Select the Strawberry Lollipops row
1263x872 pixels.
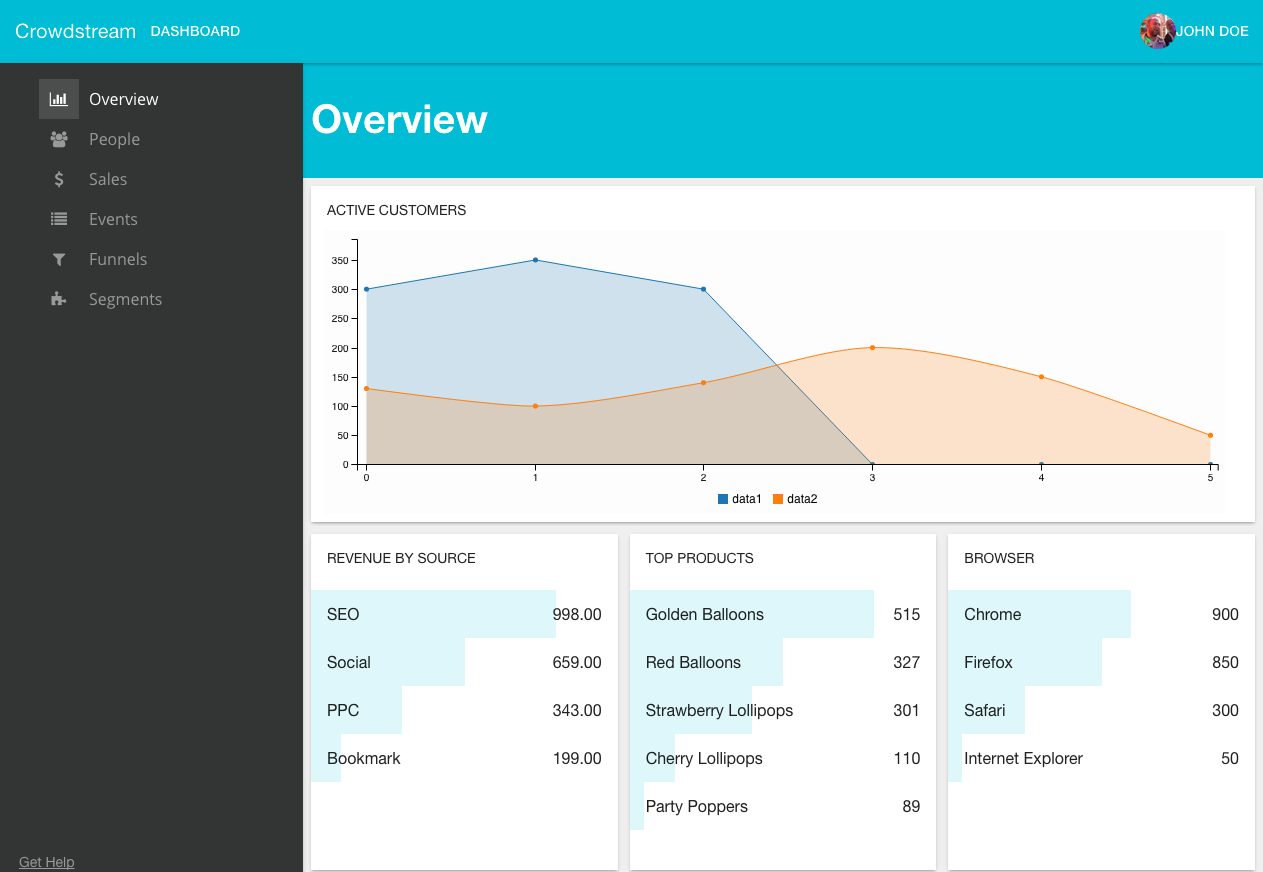[782, 710]
